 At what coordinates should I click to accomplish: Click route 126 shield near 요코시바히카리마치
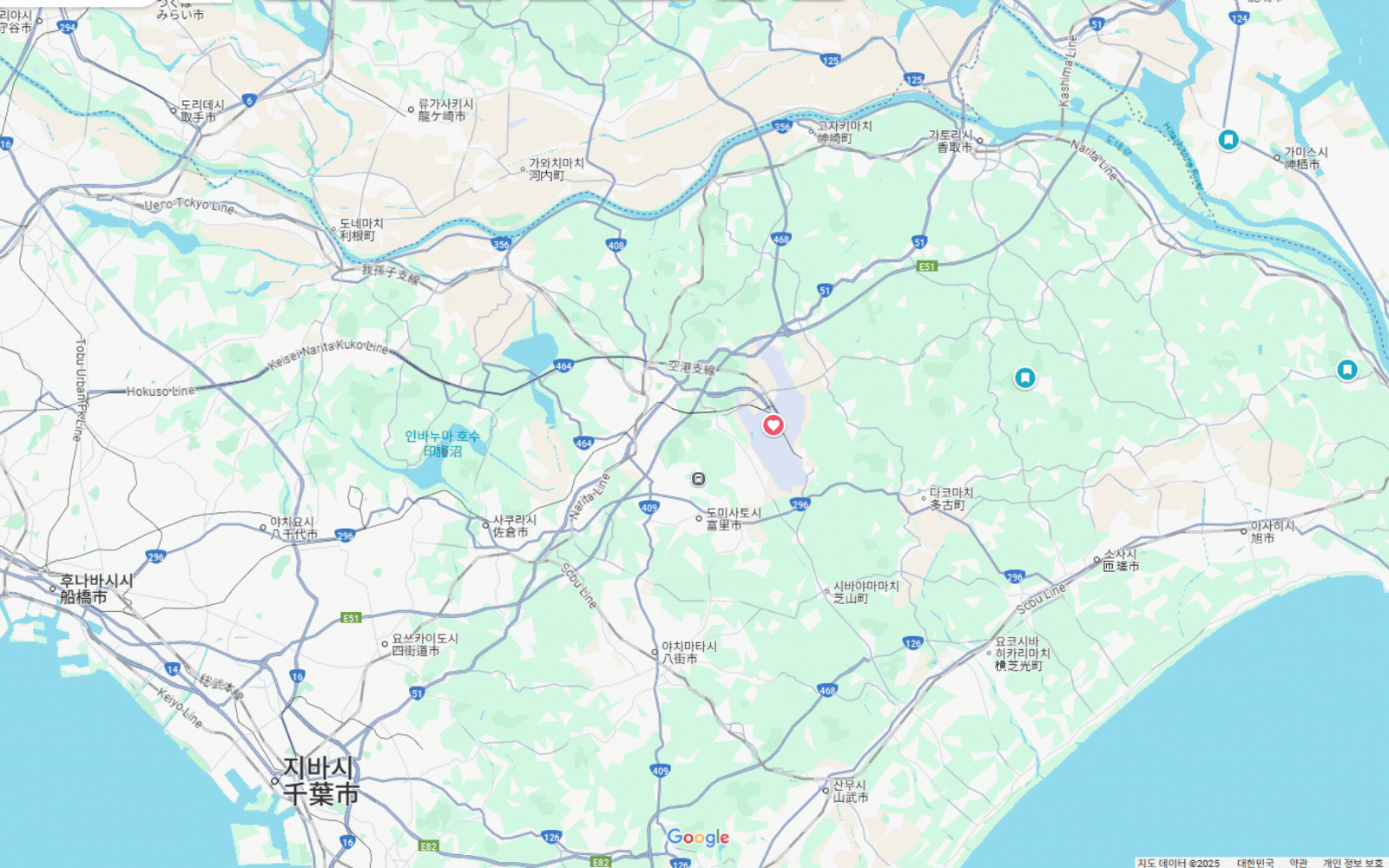point(912,643)
